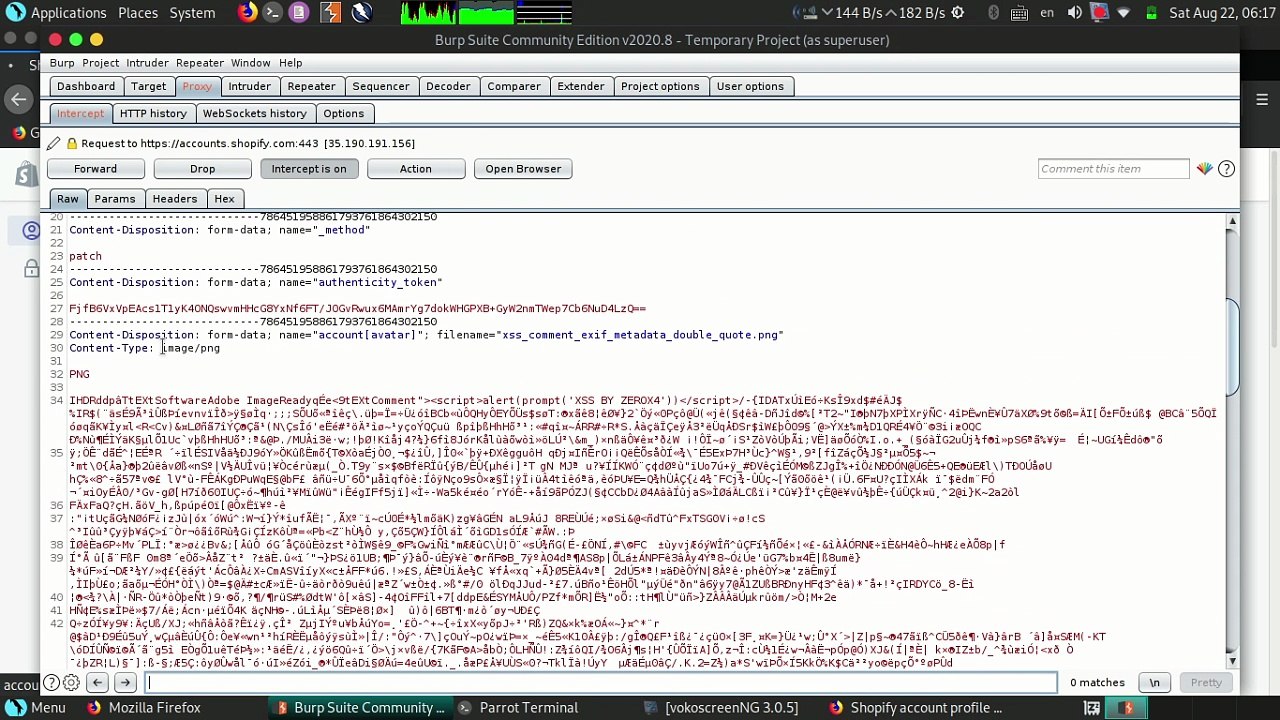Switch to vokoscreenNG in taskbar
This screenshot has height=720, width=1280.
coord(719,708)
